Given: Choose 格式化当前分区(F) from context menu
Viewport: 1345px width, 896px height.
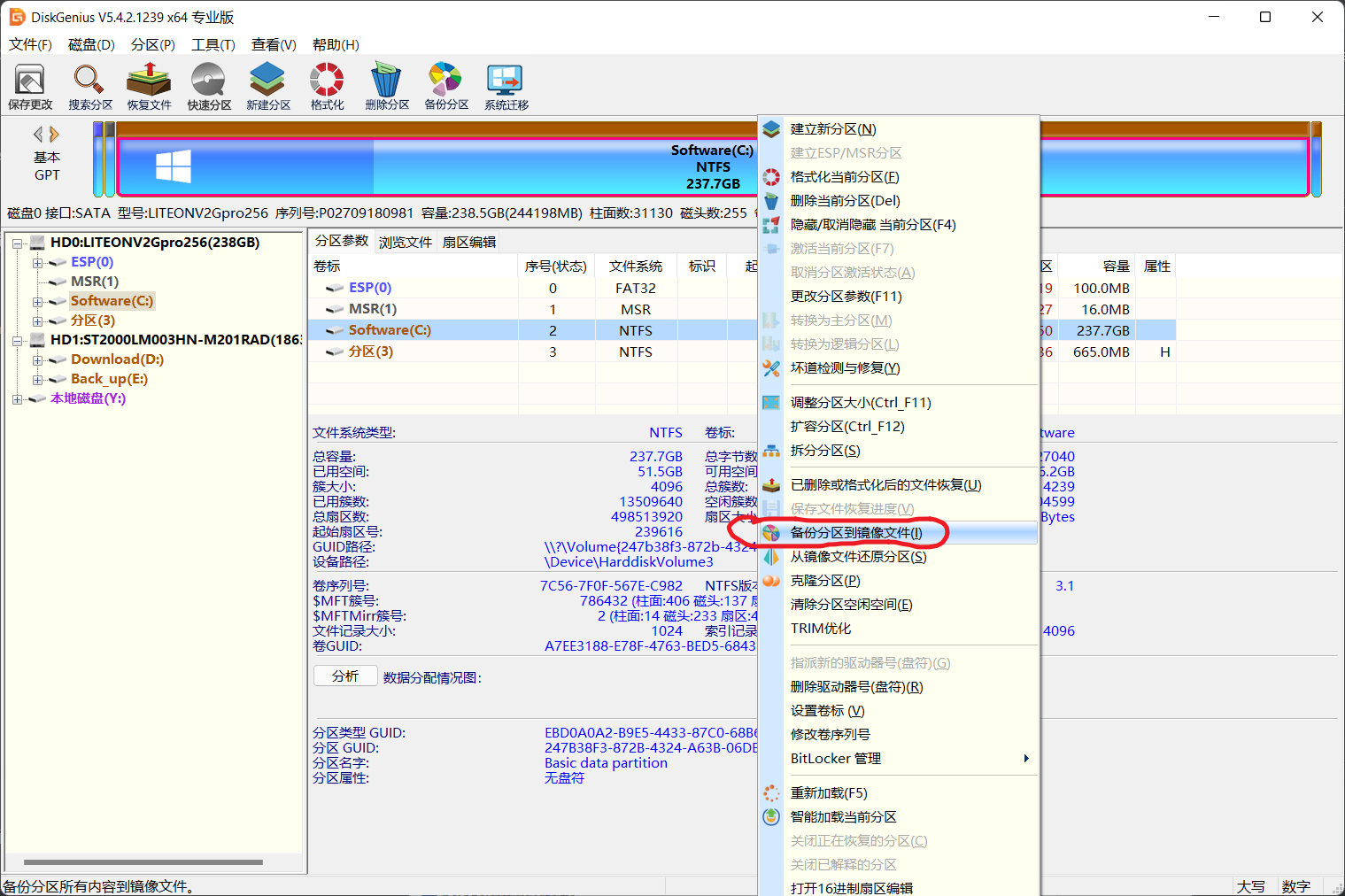Looking at the screenshot, I should pos(898,177).
